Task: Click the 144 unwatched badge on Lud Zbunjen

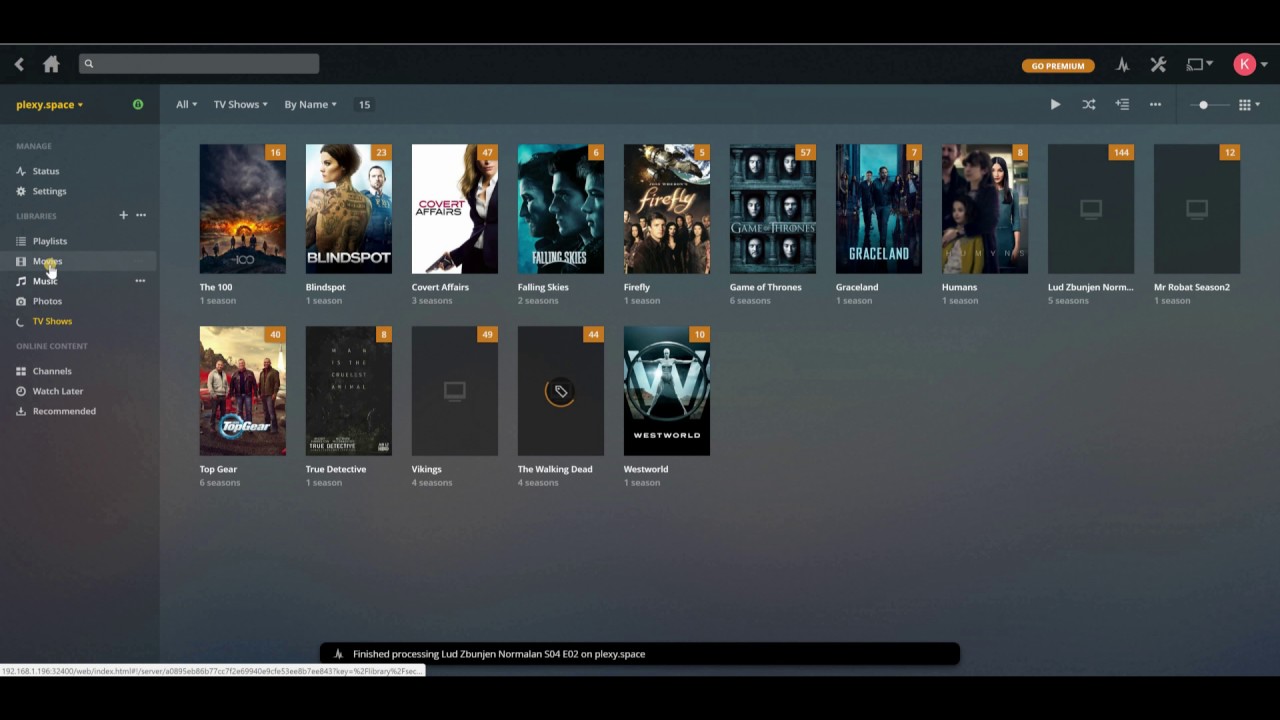Action: click(1121, 152)
